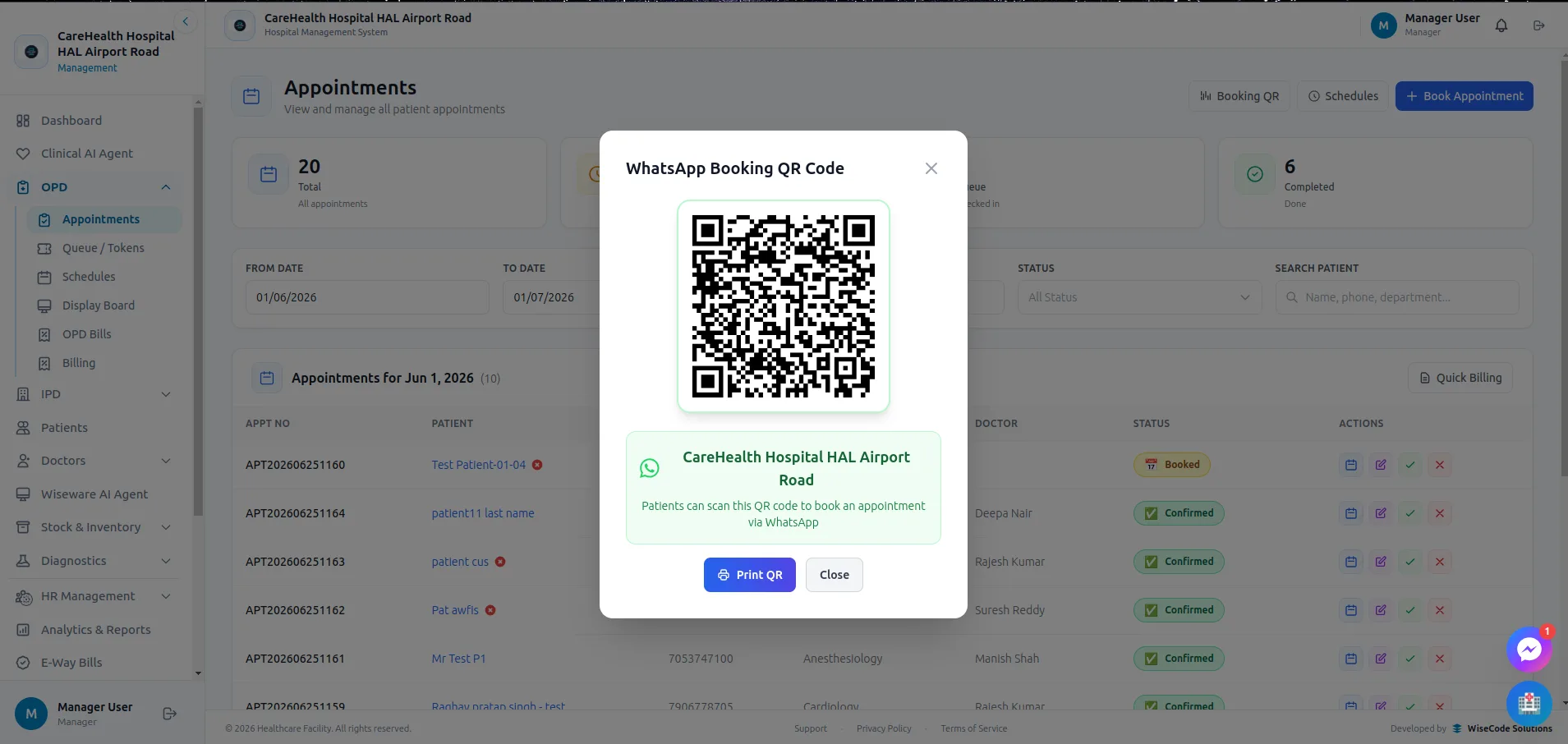Open patient link patient11 last name
1568x744 pixels.
(483, 513)
